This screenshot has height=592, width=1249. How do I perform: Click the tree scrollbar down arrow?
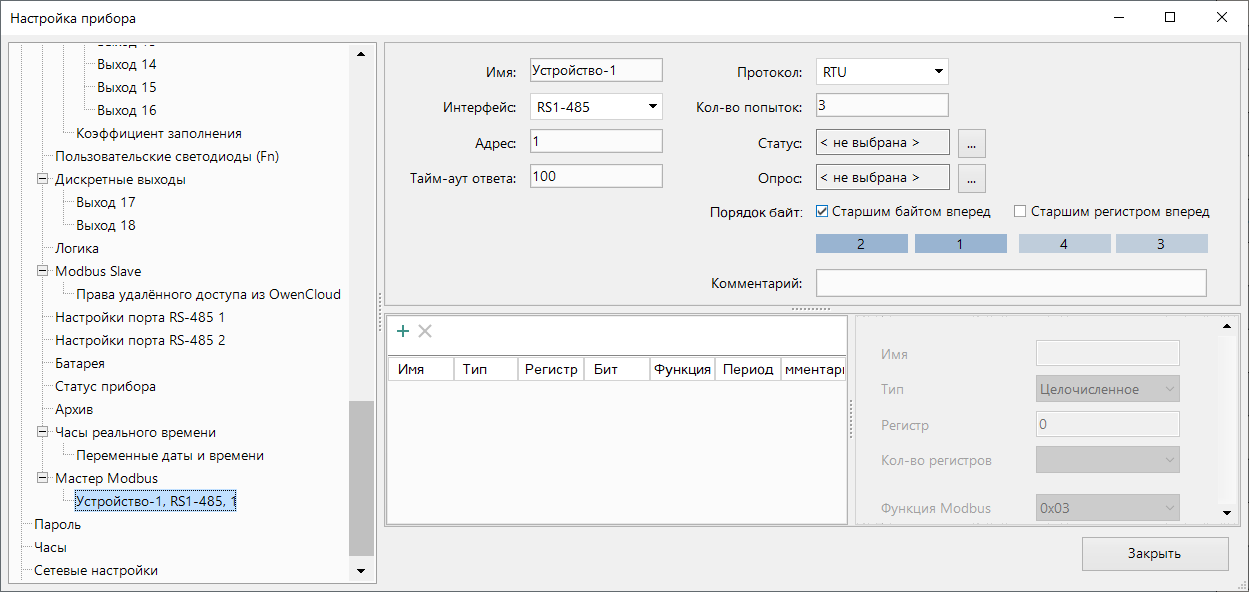(361, 570)
